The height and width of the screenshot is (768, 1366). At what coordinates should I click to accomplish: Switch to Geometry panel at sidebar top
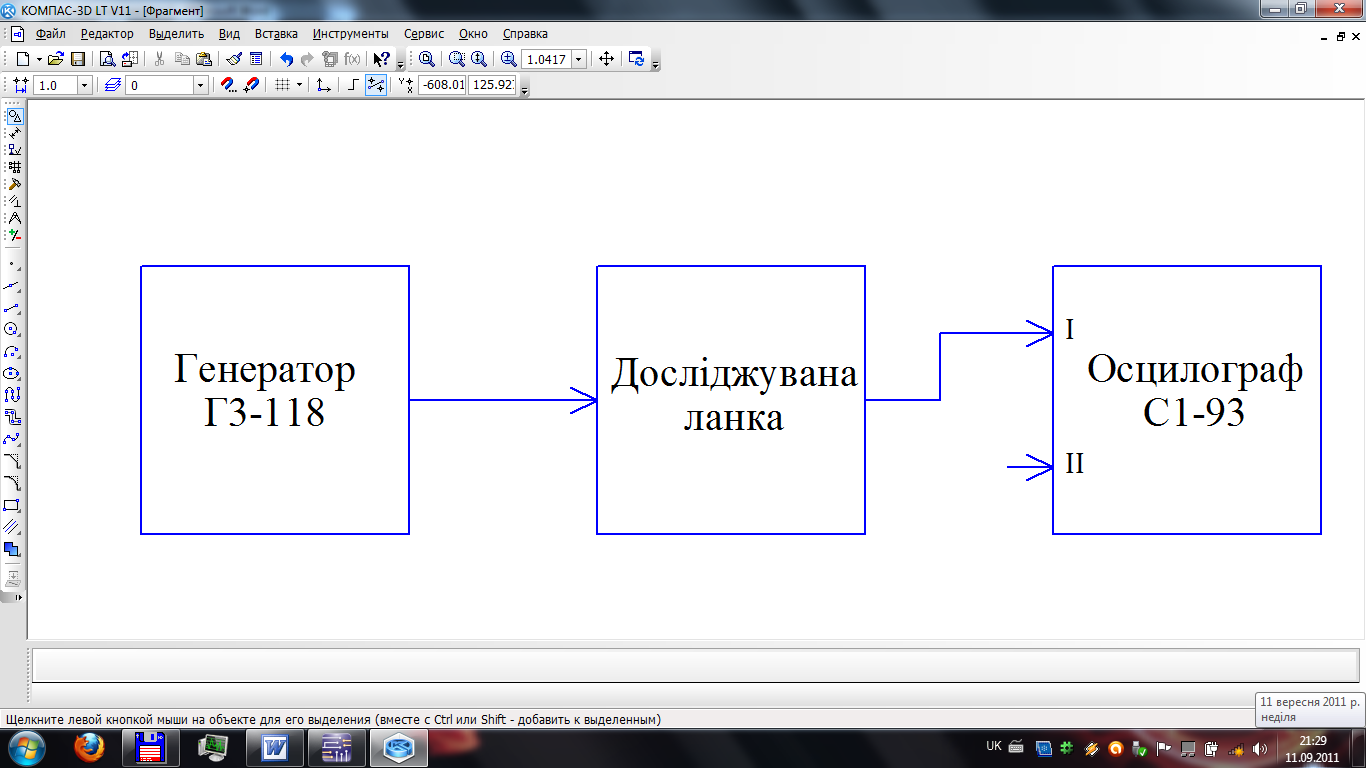(x=14, y=116)
